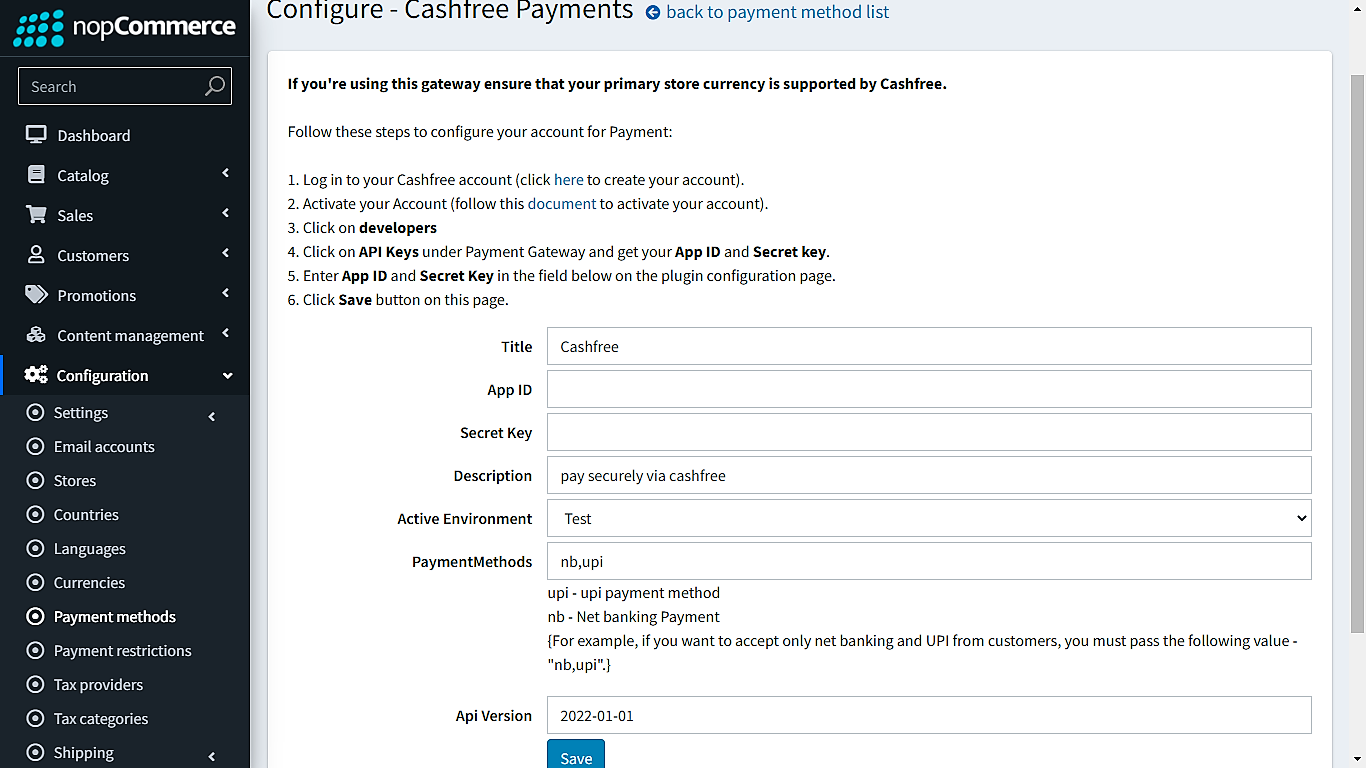Screen dimensions: 1366x768
Task: Click the circle icon beside Payment restrictions
Action: [x=36, y=651]
